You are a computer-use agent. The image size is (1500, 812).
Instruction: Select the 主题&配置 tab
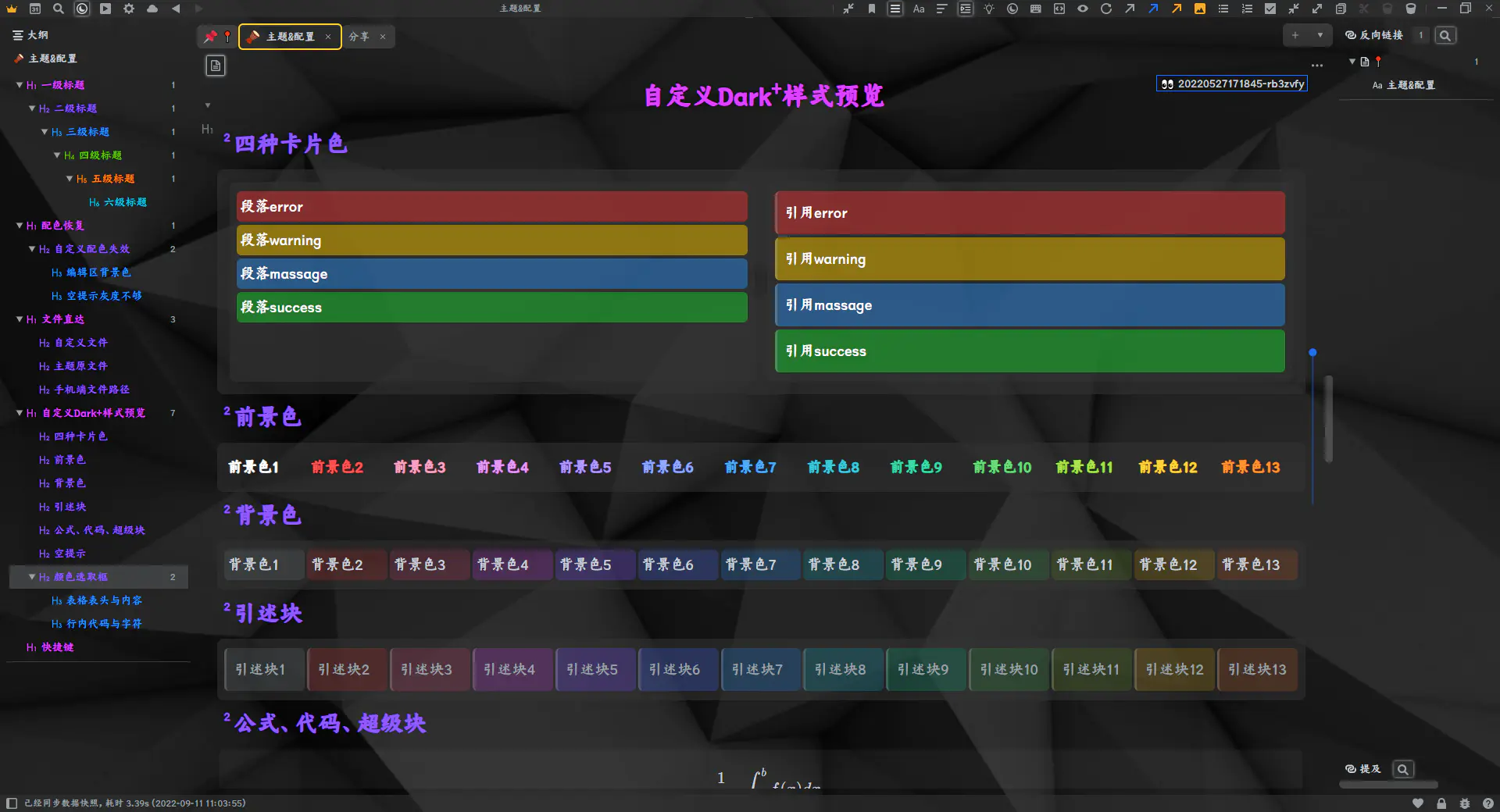[290, 37]
